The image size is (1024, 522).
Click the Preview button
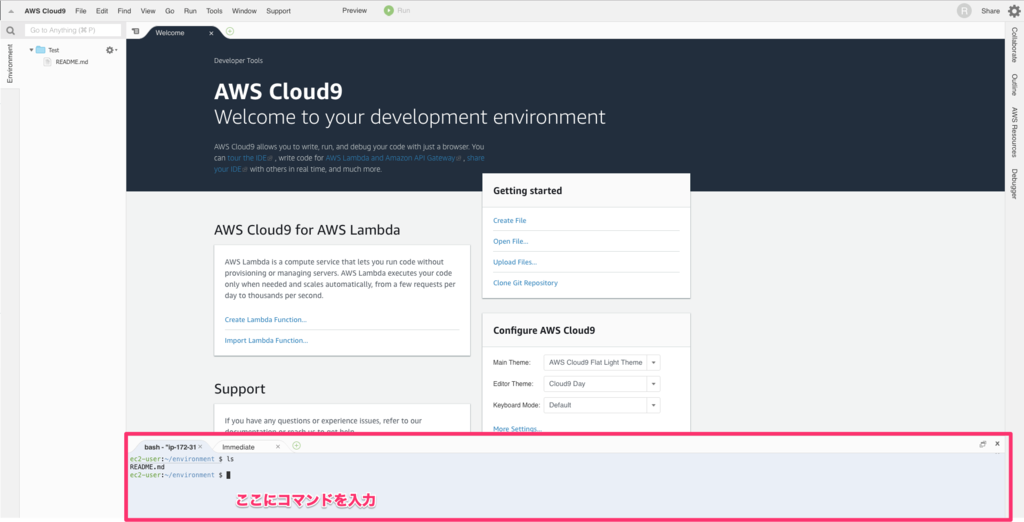(355, 10)
